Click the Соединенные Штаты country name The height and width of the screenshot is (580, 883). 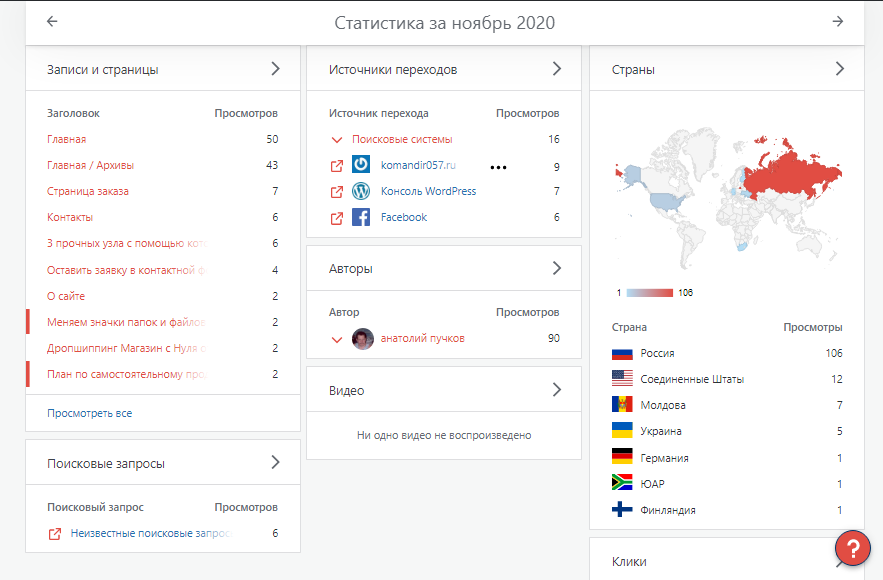point(692,379)
